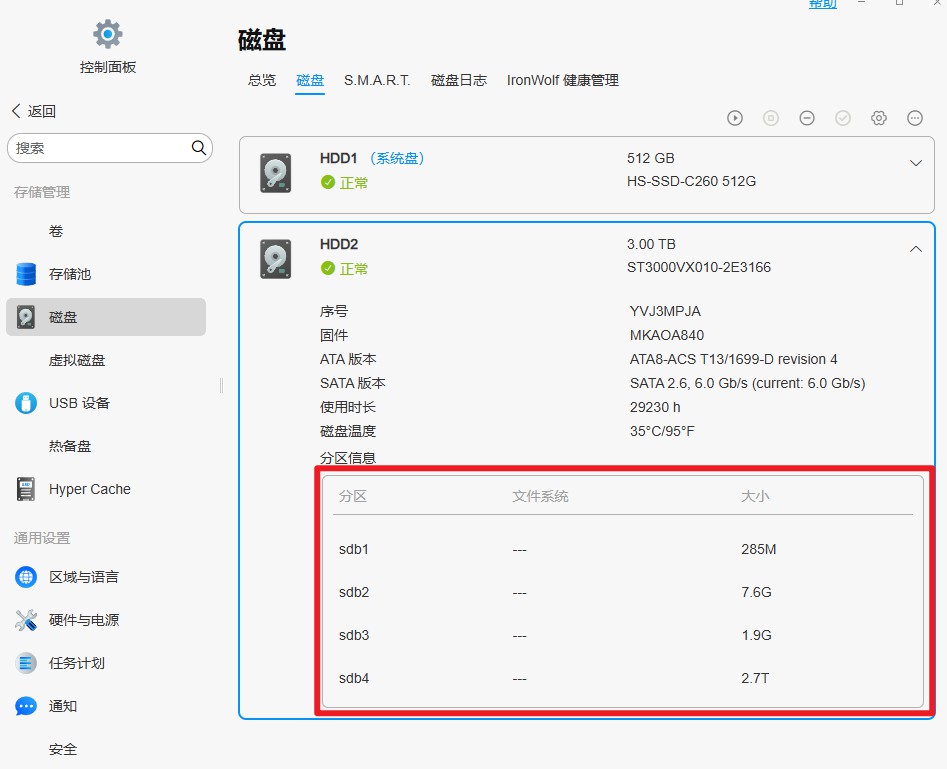Click the 帮助 help link
The height and width of the screenshot is (769, 947).
click(x=823, y=4)
